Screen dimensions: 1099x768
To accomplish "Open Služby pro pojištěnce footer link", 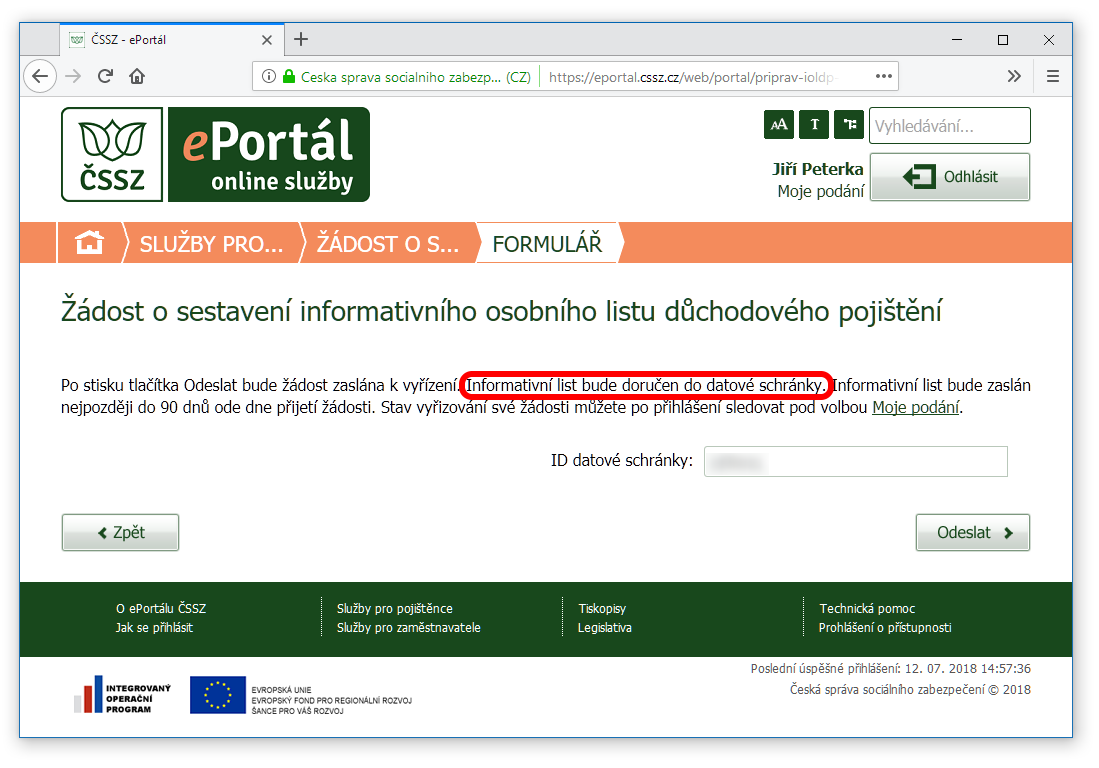I will click(x=395, y=608).
